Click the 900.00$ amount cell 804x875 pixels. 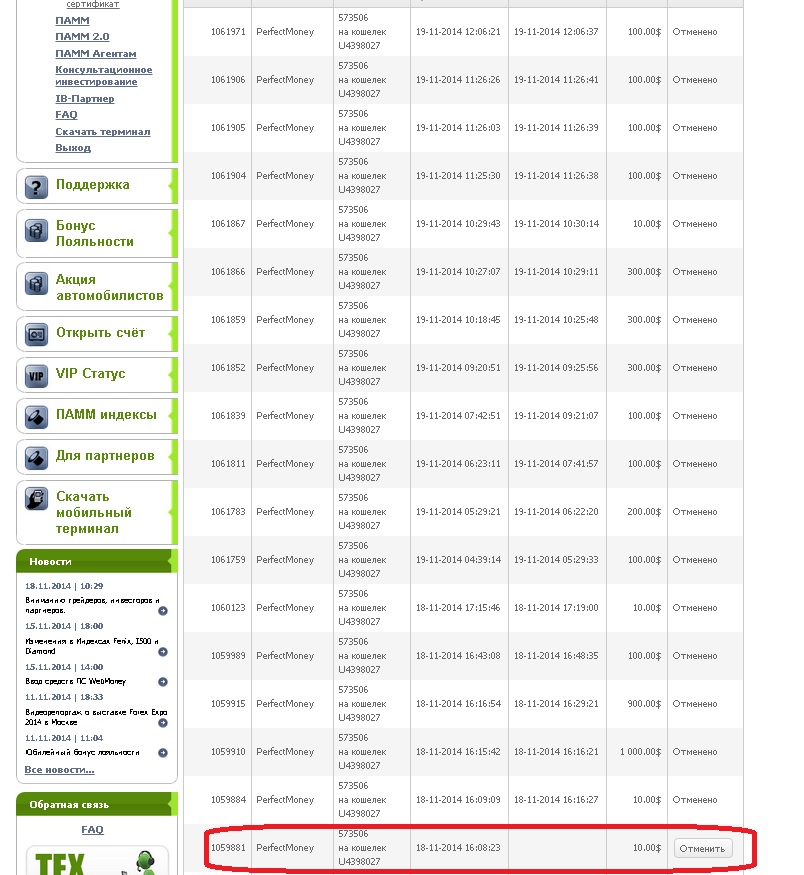644,704
